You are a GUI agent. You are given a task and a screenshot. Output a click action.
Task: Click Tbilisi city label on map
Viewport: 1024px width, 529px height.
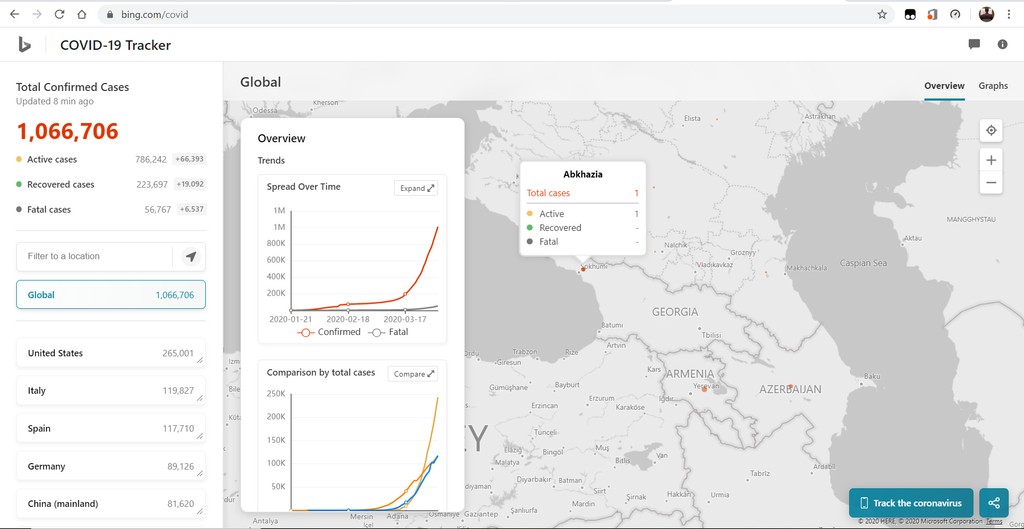click(x=711, y=335)
